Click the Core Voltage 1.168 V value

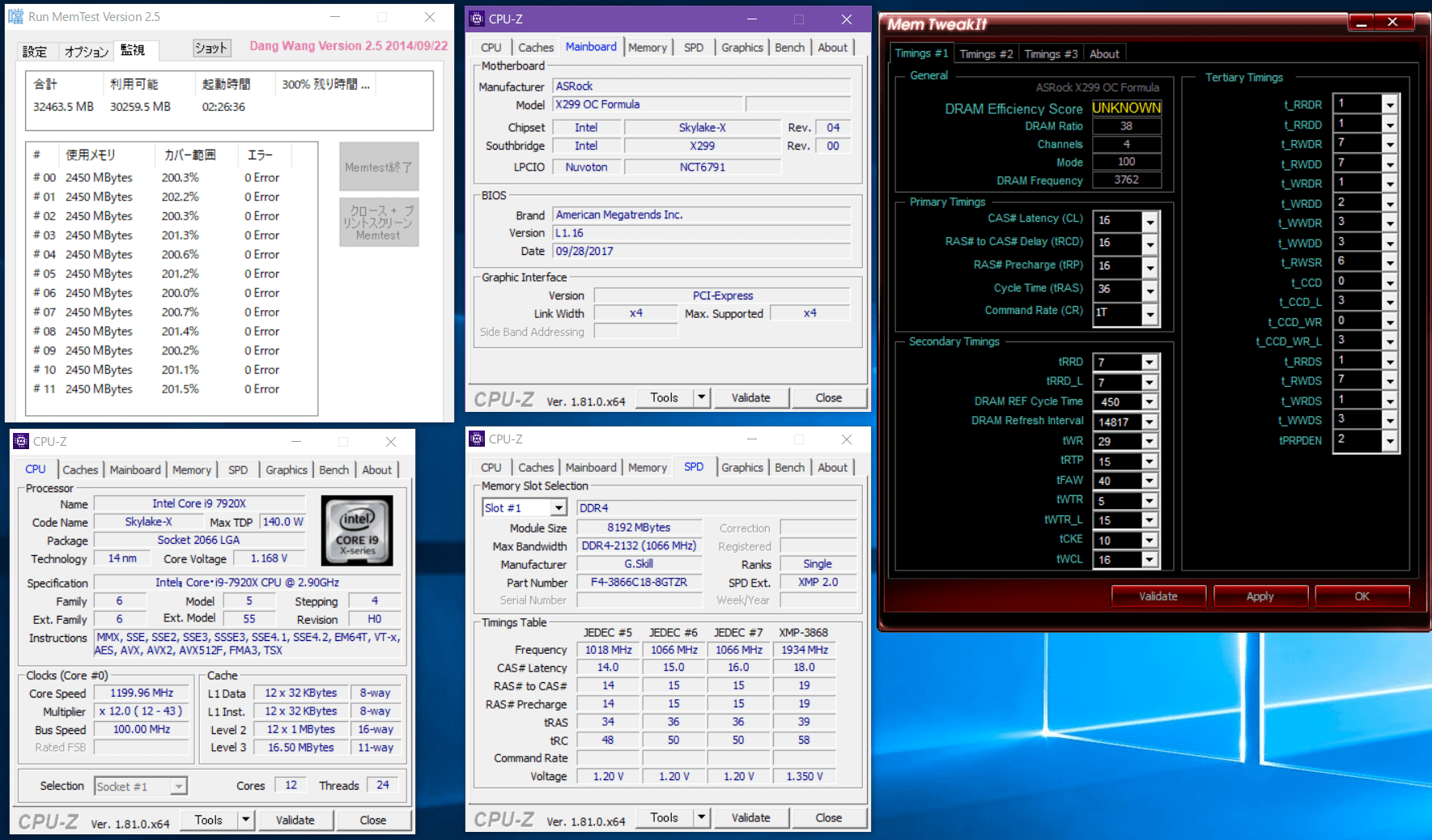point(269,558)
